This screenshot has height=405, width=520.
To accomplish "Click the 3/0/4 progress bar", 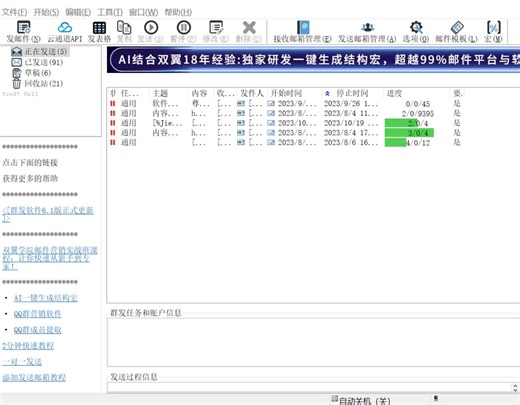I will [409, 133].
